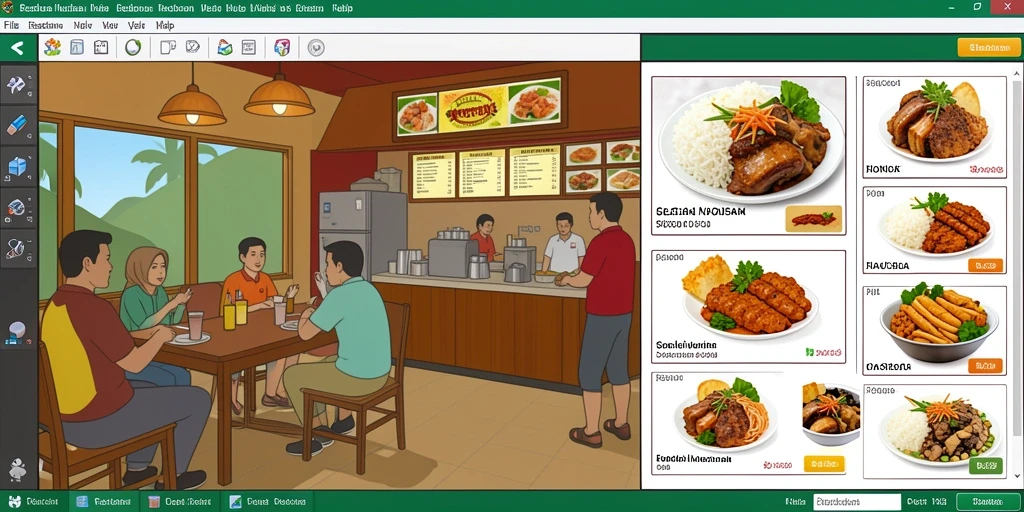Image resolution: width=1024 pixels, height=512 pixels.
Task: Click the green circle toolbar icon
Action: coord(133,47)
